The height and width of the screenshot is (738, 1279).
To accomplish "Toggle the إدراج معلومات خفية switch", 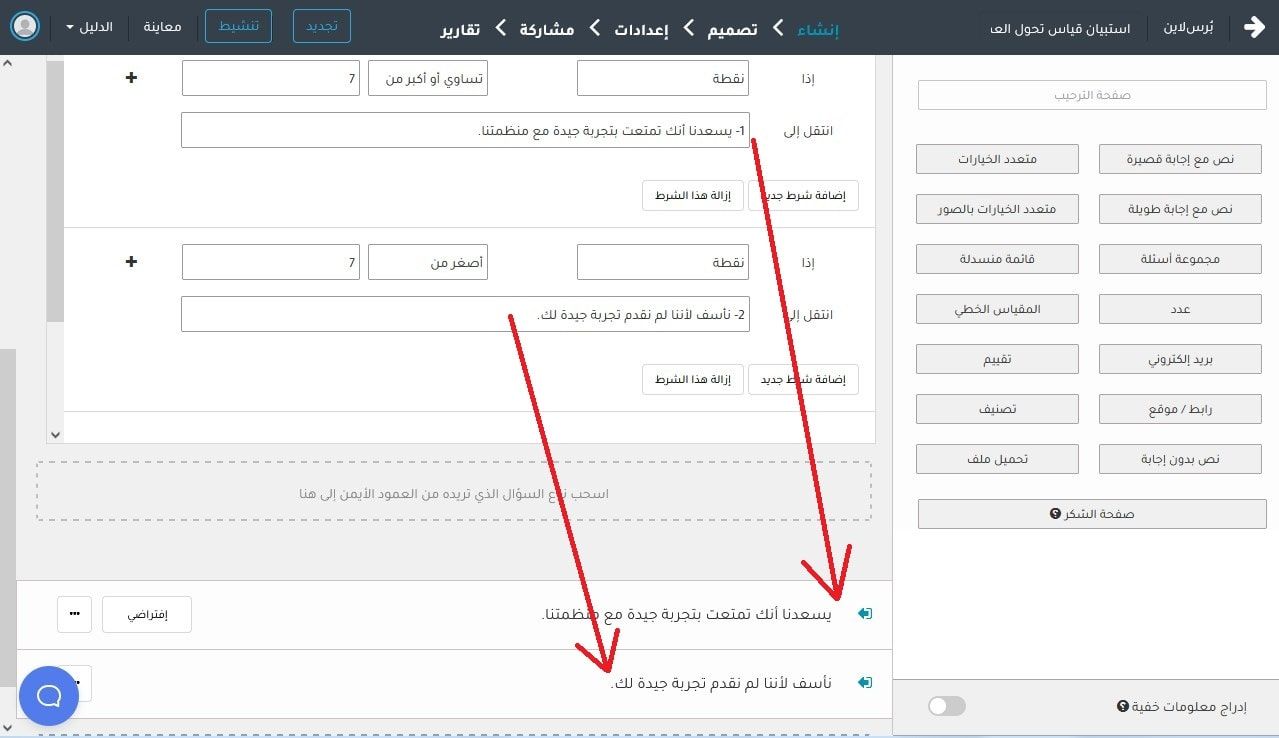I will click(946, 706).
